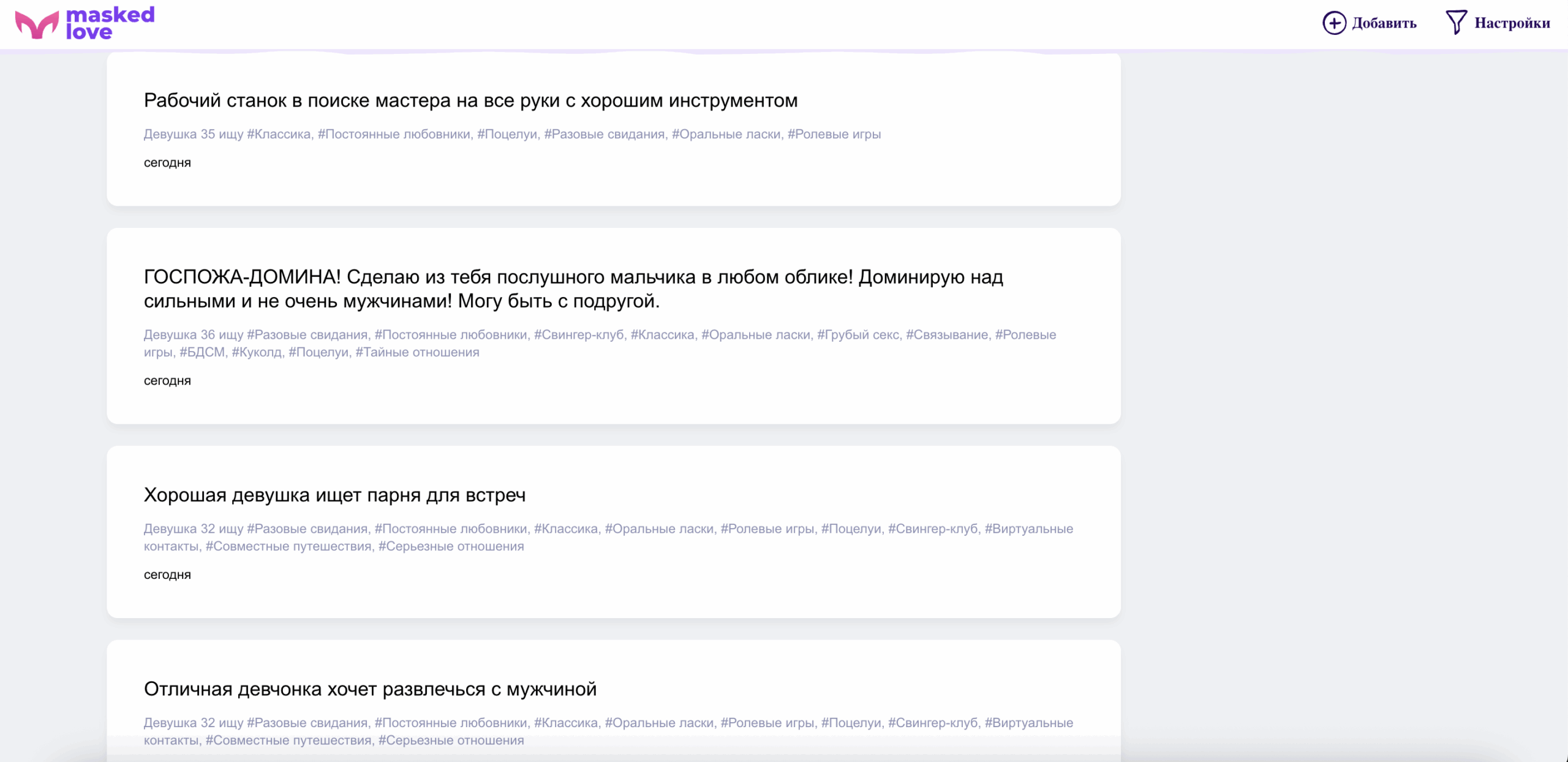Open the Добавить text link
The width and height of the screenshot is (1568, 762).
point(1384,23)
